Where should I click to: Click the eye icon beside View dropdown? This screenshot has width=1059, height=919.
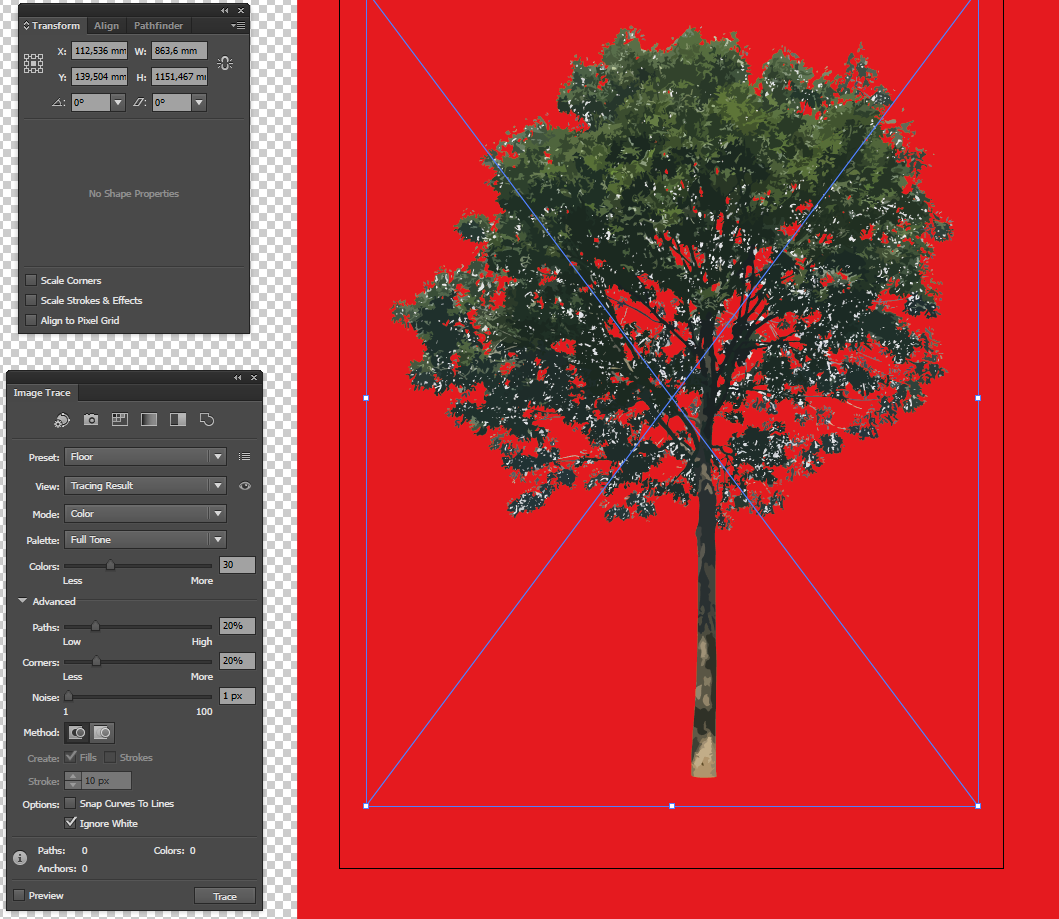pos(245,486)
